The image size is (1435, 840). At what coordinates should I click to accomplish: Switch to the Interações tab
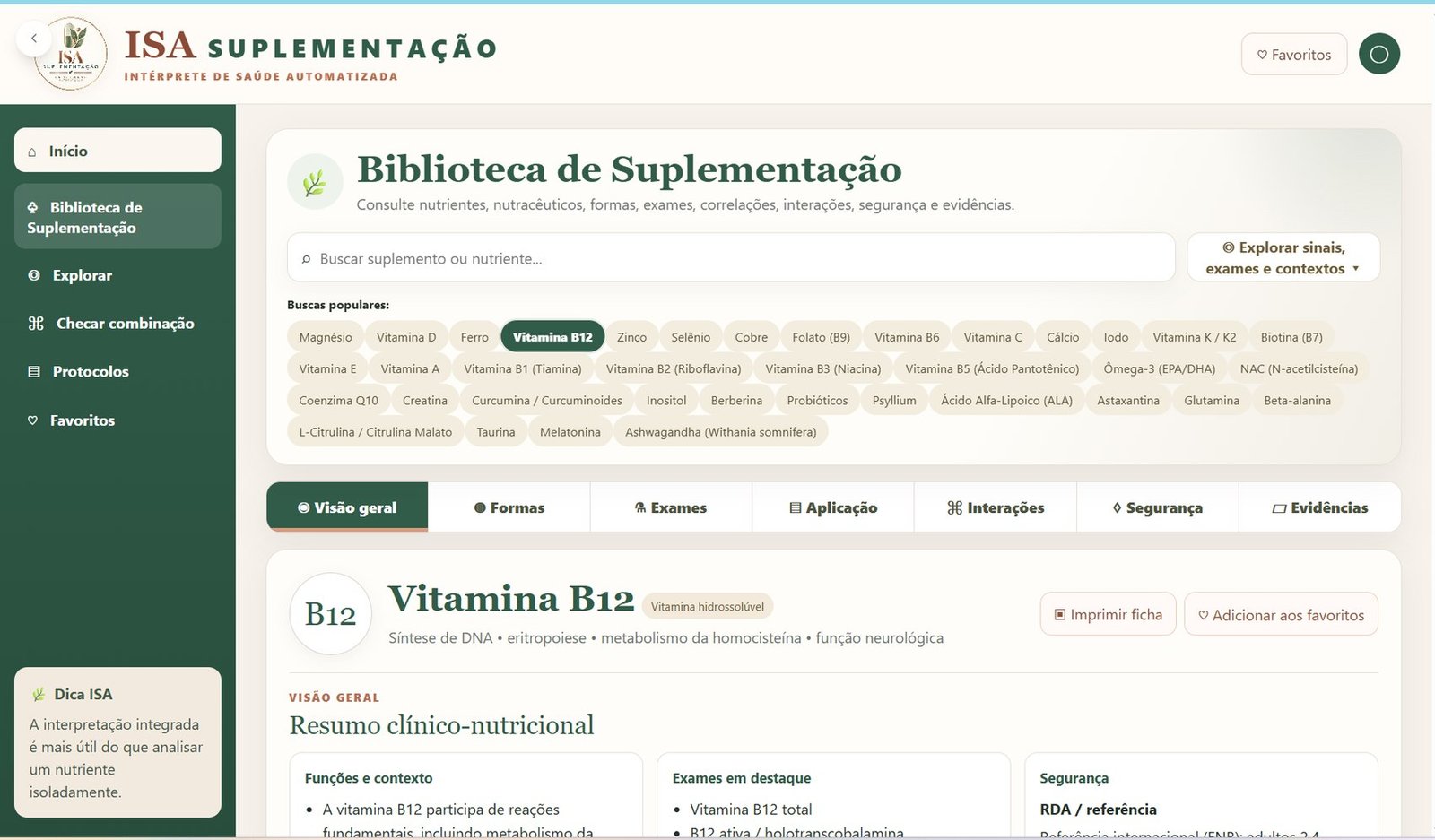[x=996, y=507]
